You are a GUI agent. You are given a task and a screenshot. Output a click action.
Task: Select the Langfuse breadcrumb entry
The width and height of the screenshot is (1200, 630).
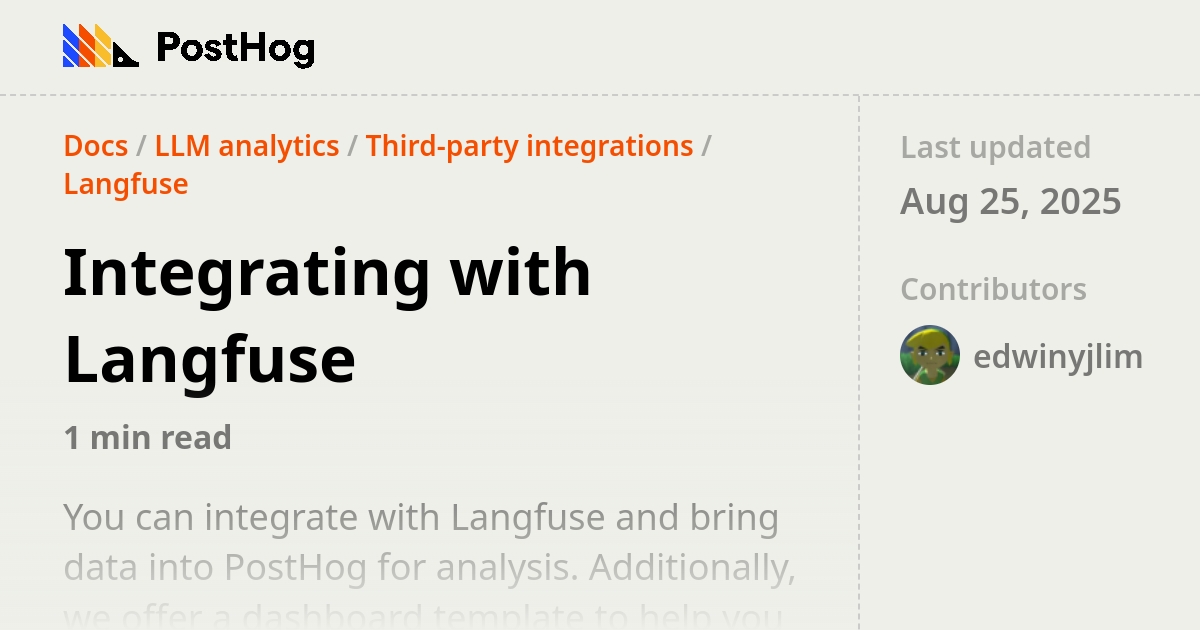pos(126,184)
